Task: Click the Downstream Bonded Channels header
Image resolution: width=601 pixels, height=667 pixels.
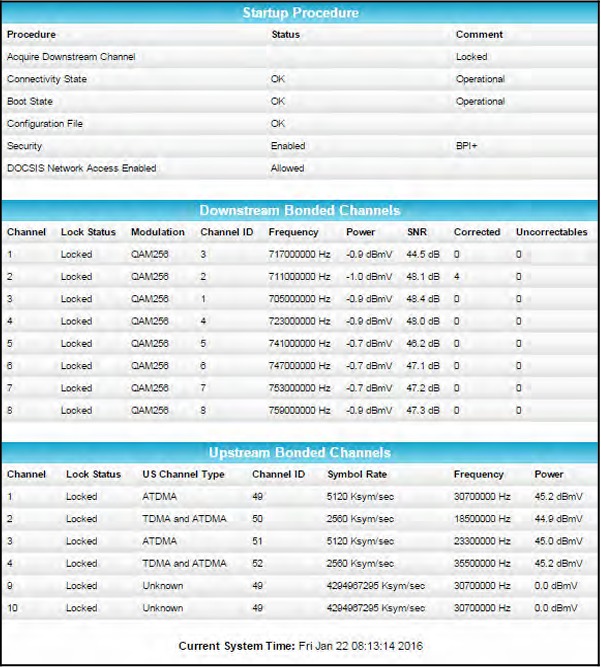Action: (300, 210)
